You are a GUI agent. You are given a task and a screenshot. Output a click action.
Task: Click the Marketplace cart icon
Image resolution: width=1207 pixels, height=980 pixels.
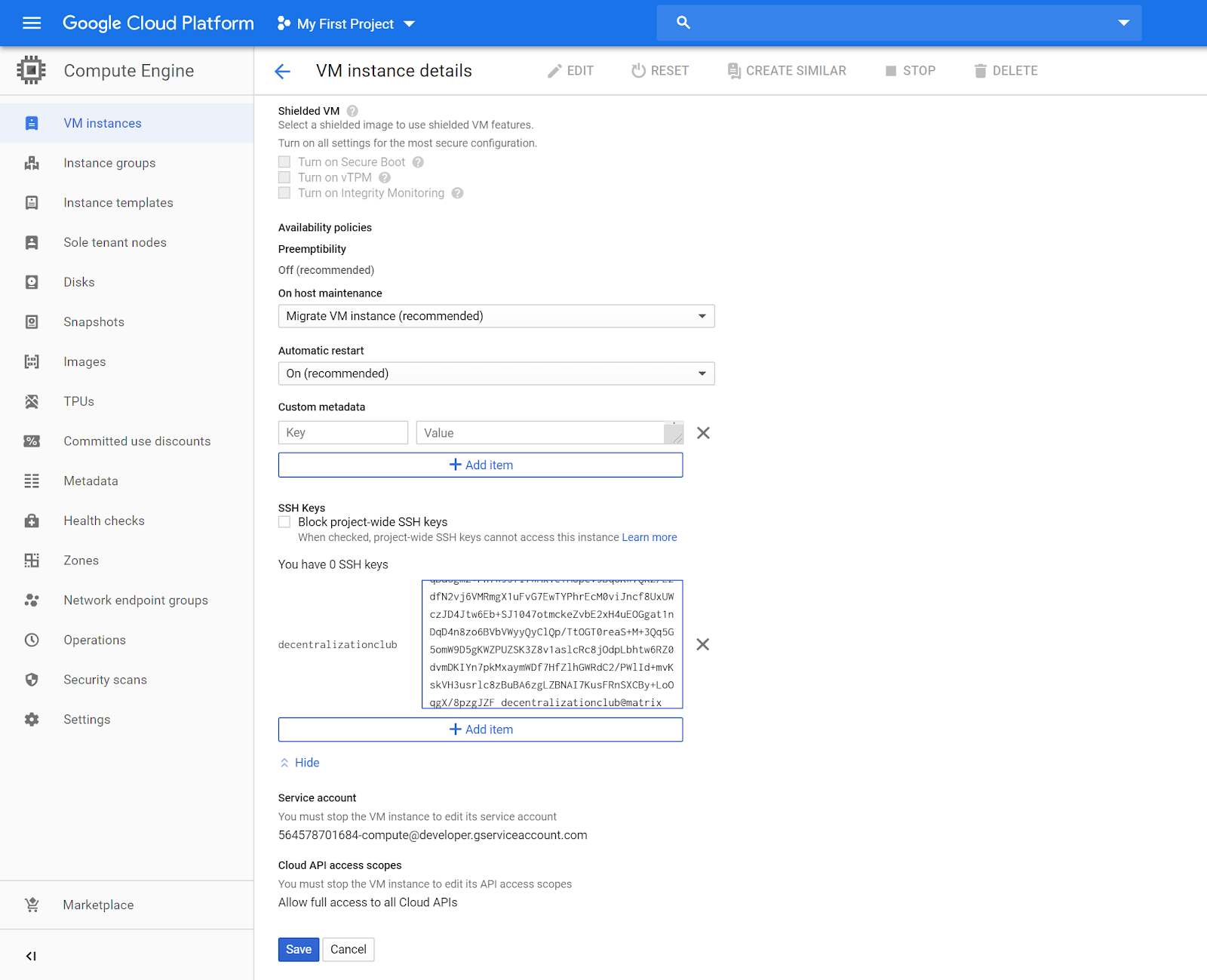click(x=32, y=905)
